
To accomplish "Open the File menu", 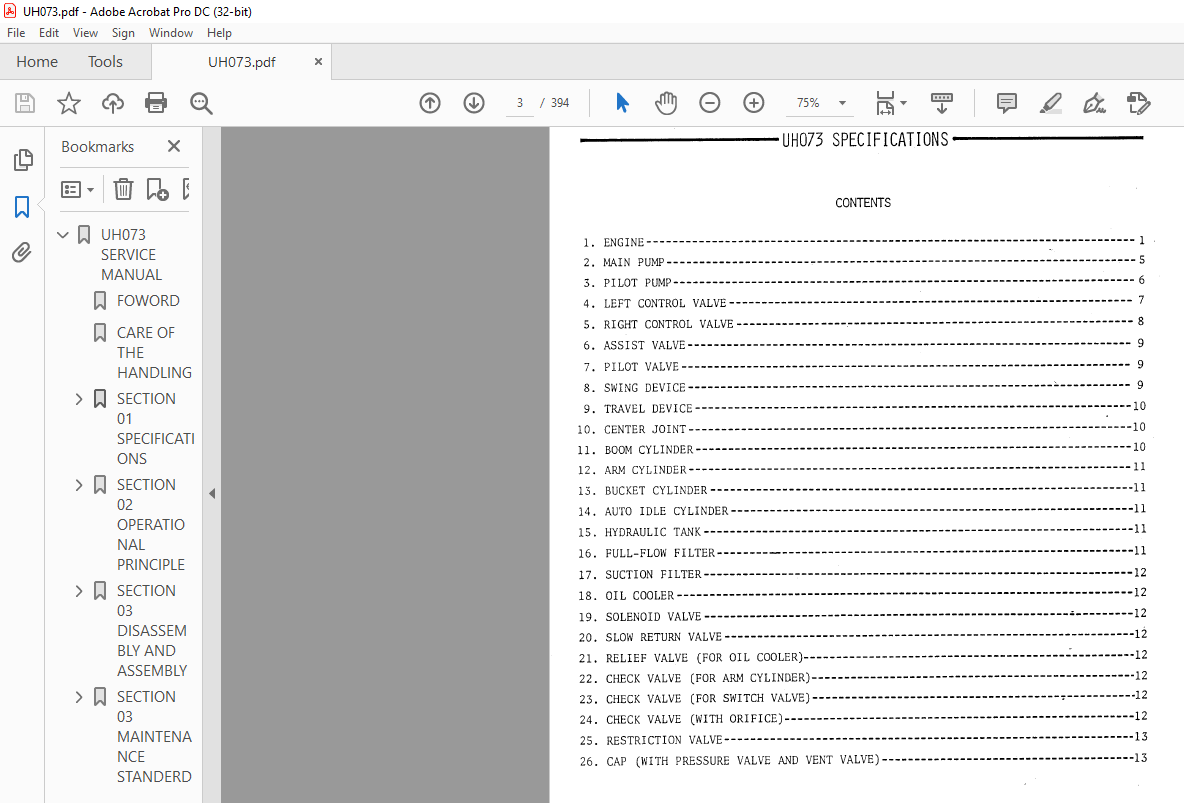I will point(16,32).
